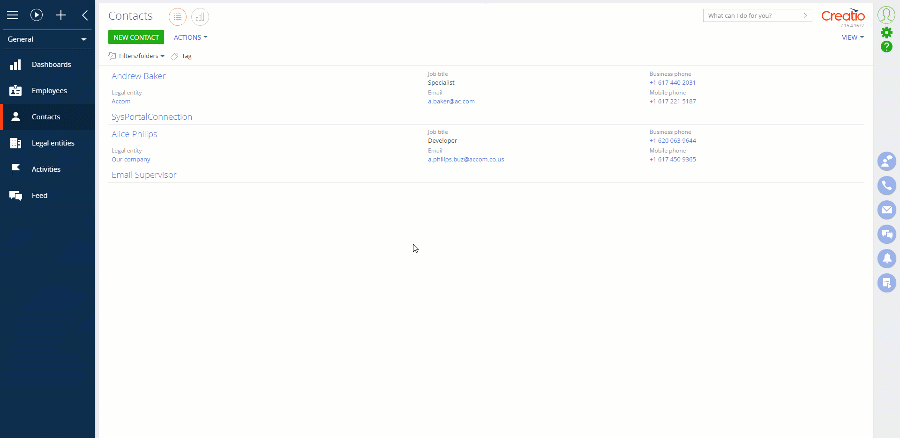Open the email panel icon
This screenshot has width=900, height=438.
886,210
